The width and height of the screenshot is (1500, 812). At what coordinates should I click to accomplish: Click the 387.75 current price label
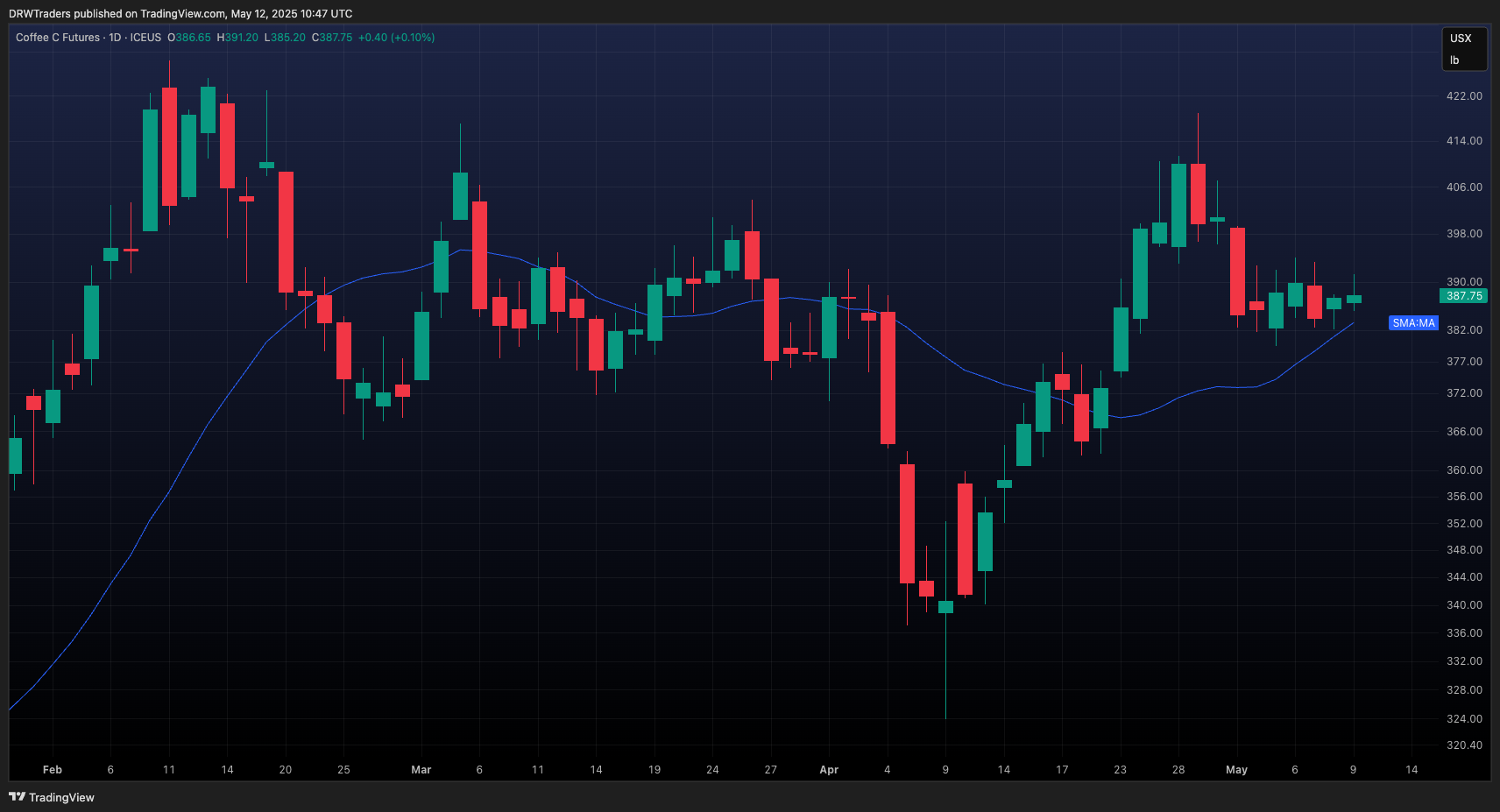[1463, 296]
